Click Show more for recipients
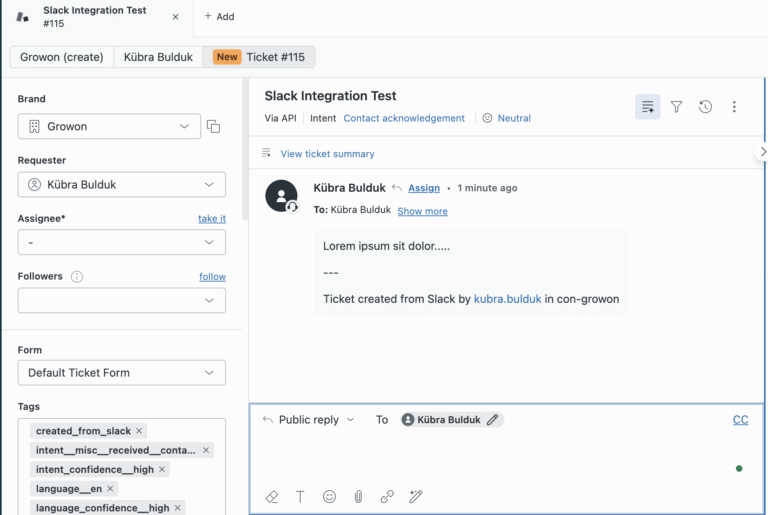 (x=422, y=211)
